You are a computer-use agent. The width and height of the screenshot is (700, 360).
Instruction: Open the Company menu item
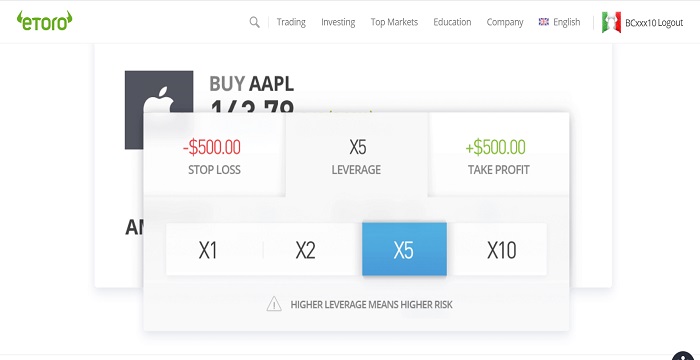(505, 22)
